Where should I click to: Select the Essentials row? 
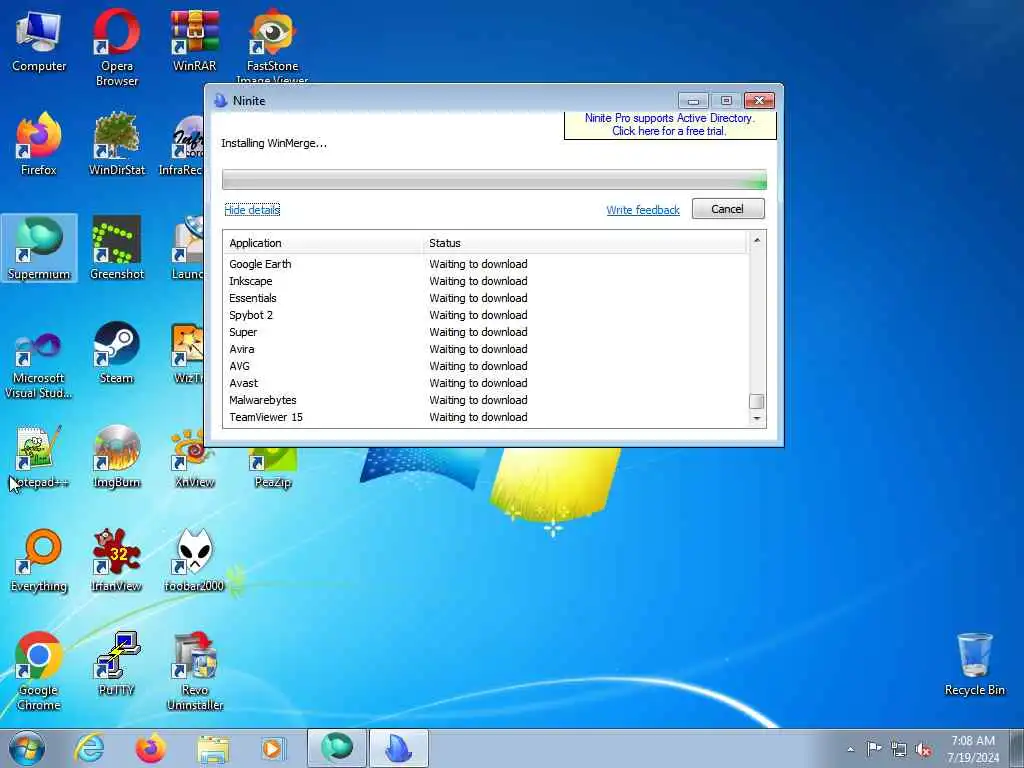[x=486, y=298]
